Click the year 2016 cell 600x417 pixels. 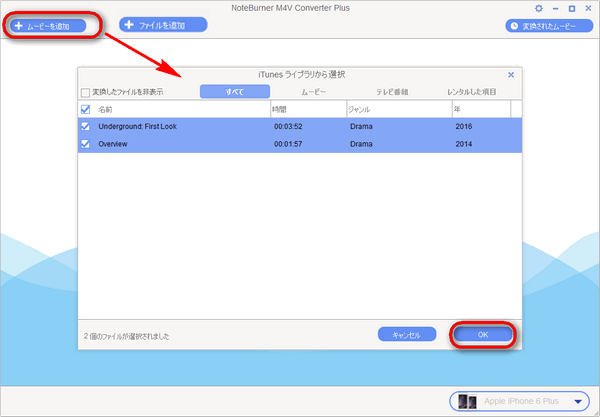[463, 126]
